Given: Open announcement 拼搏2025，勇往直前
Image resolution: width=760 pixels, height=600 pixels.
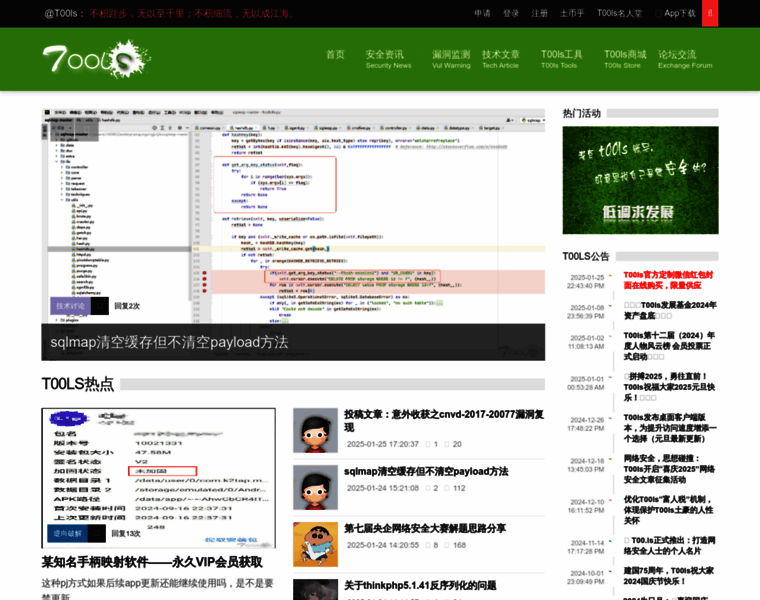Looking at the screenshot, I should [669, 387].
